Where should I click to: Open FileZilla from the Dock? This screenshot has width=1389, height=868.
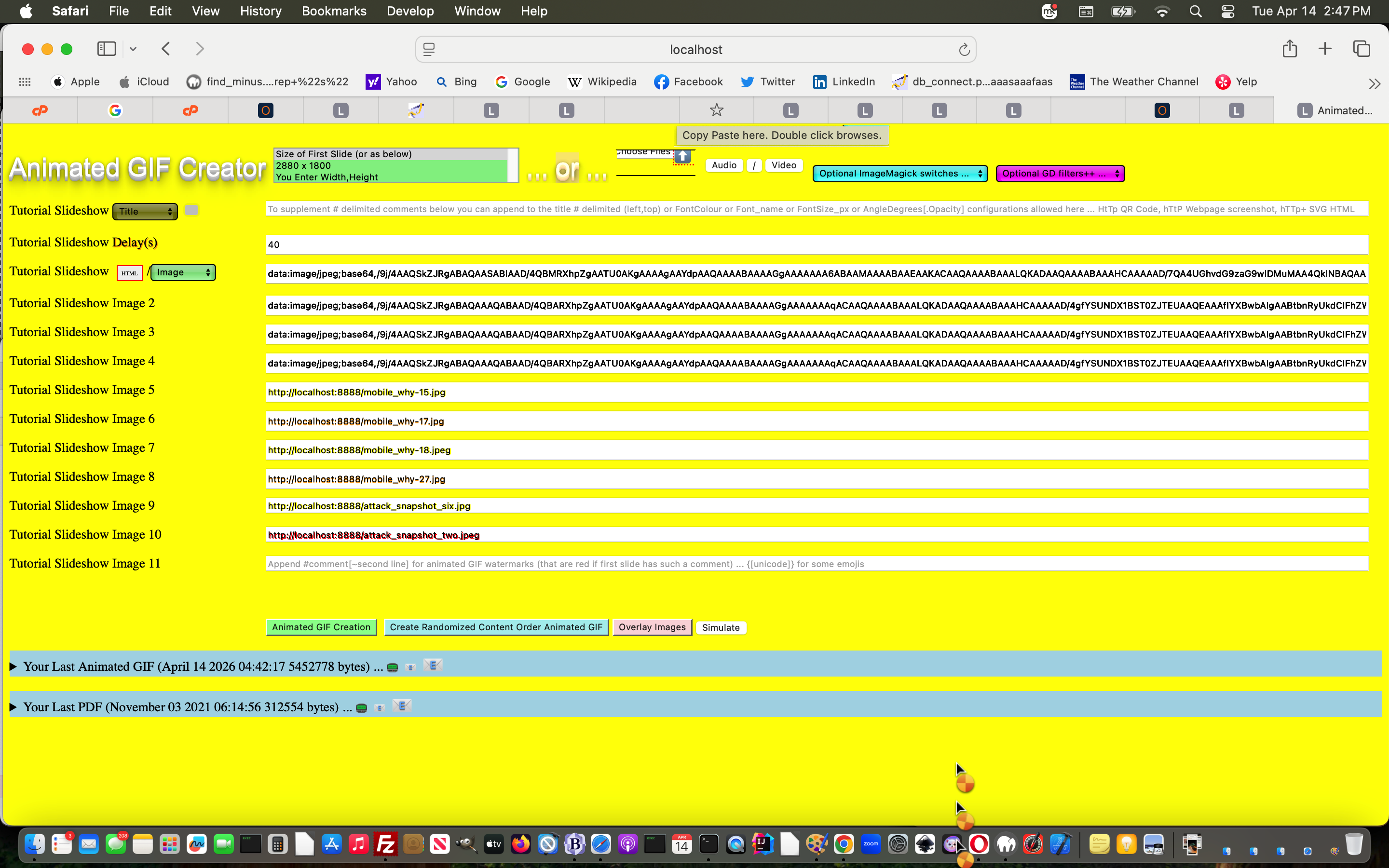click(x=386, y=844)
